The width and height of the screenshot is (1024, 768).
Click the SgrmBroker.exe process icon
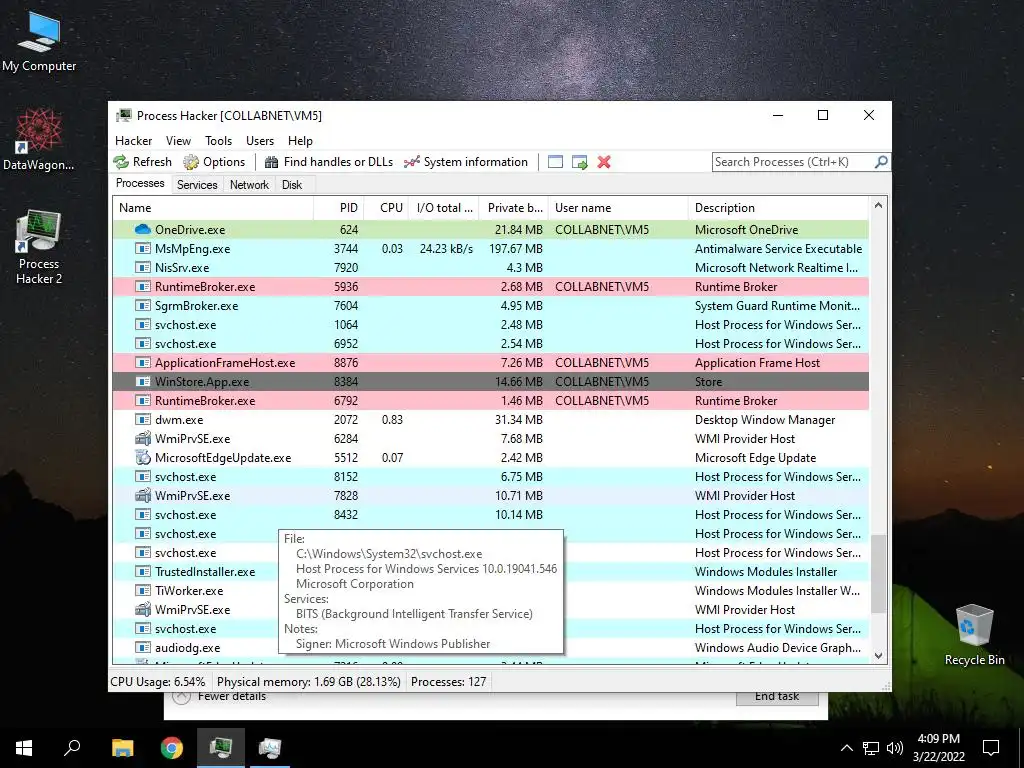(x=142, y=306)
